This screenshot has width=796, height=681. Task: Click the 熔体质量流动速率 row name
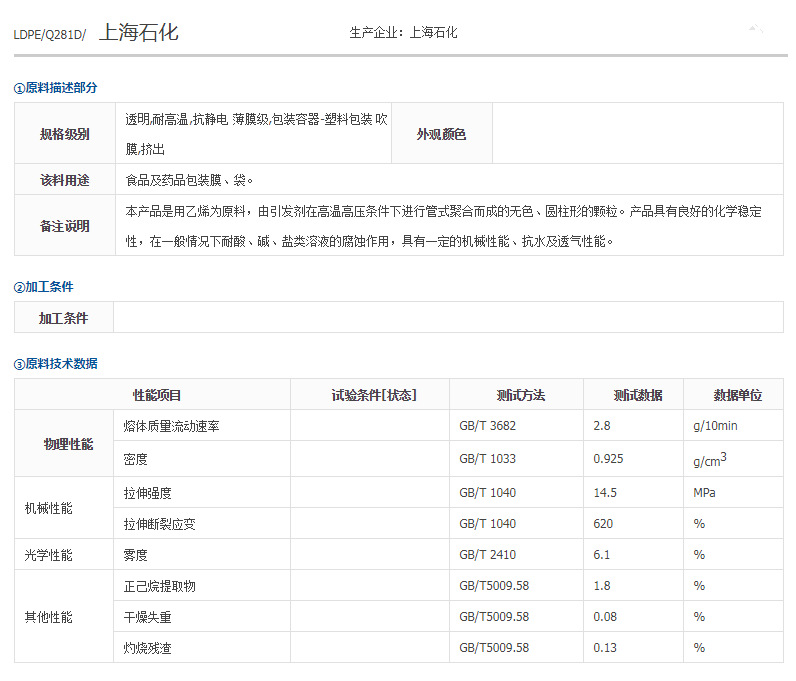[172, 426]
